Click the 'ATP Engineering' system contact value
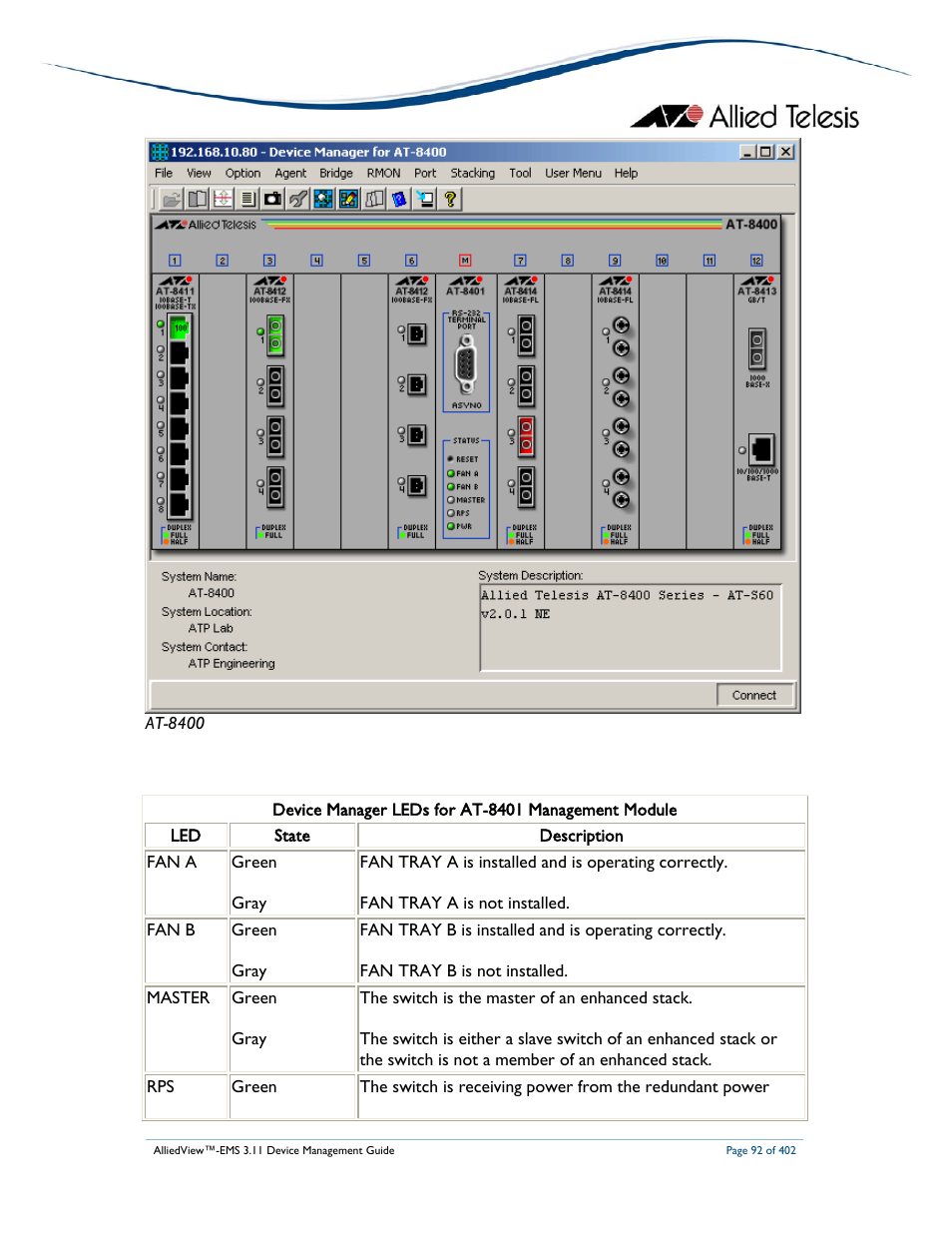Screen dimensions: 952x1233 (232, 664)
